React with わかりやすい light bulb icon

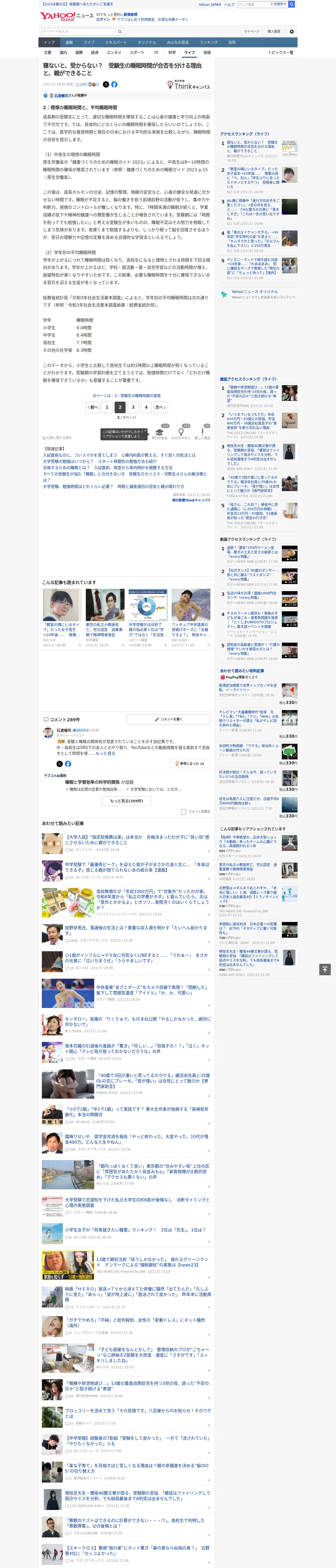pyautogui.click(x=181, y=433)
